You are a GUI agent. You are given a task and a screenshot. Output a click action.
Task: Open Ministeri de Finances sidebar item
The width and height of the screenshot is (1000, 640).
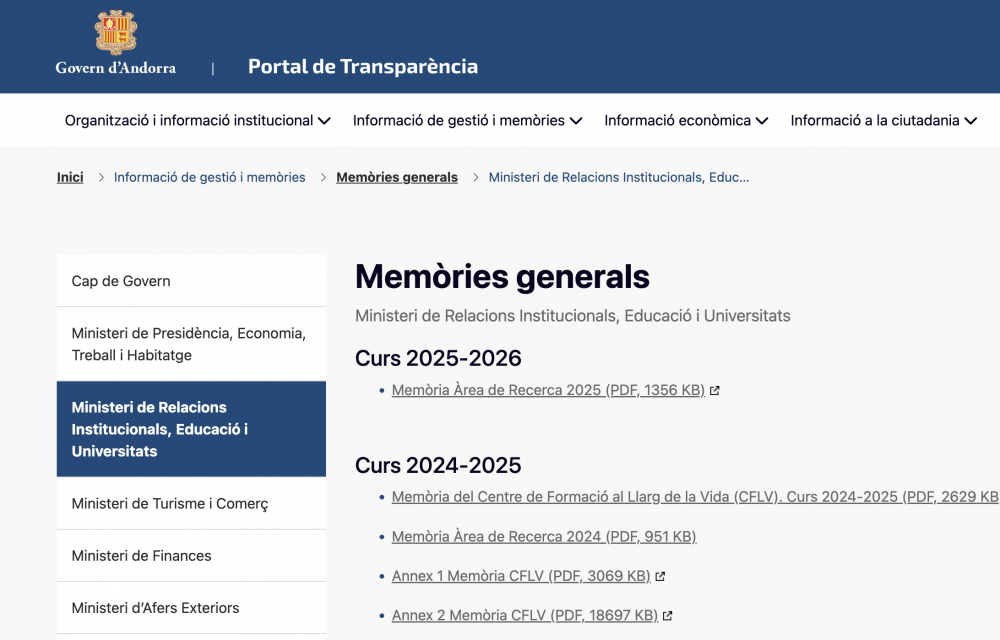[142, 556]
